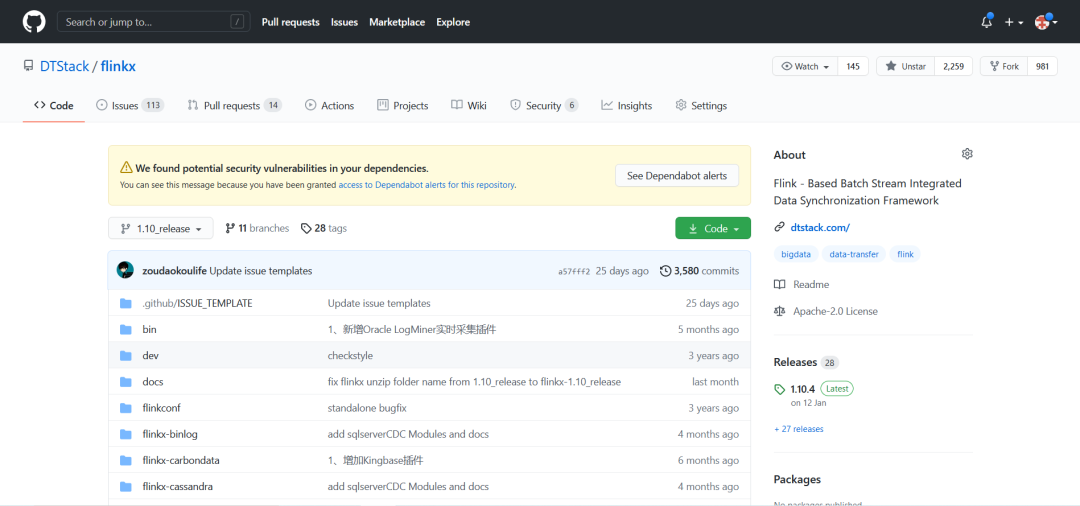
Task: Show the + 27 releases link
Action: (x=798, y=429)
